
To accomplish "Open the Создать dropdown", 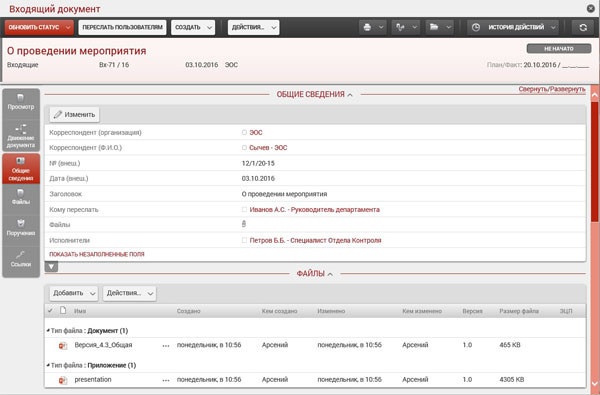I will [193, 28].
